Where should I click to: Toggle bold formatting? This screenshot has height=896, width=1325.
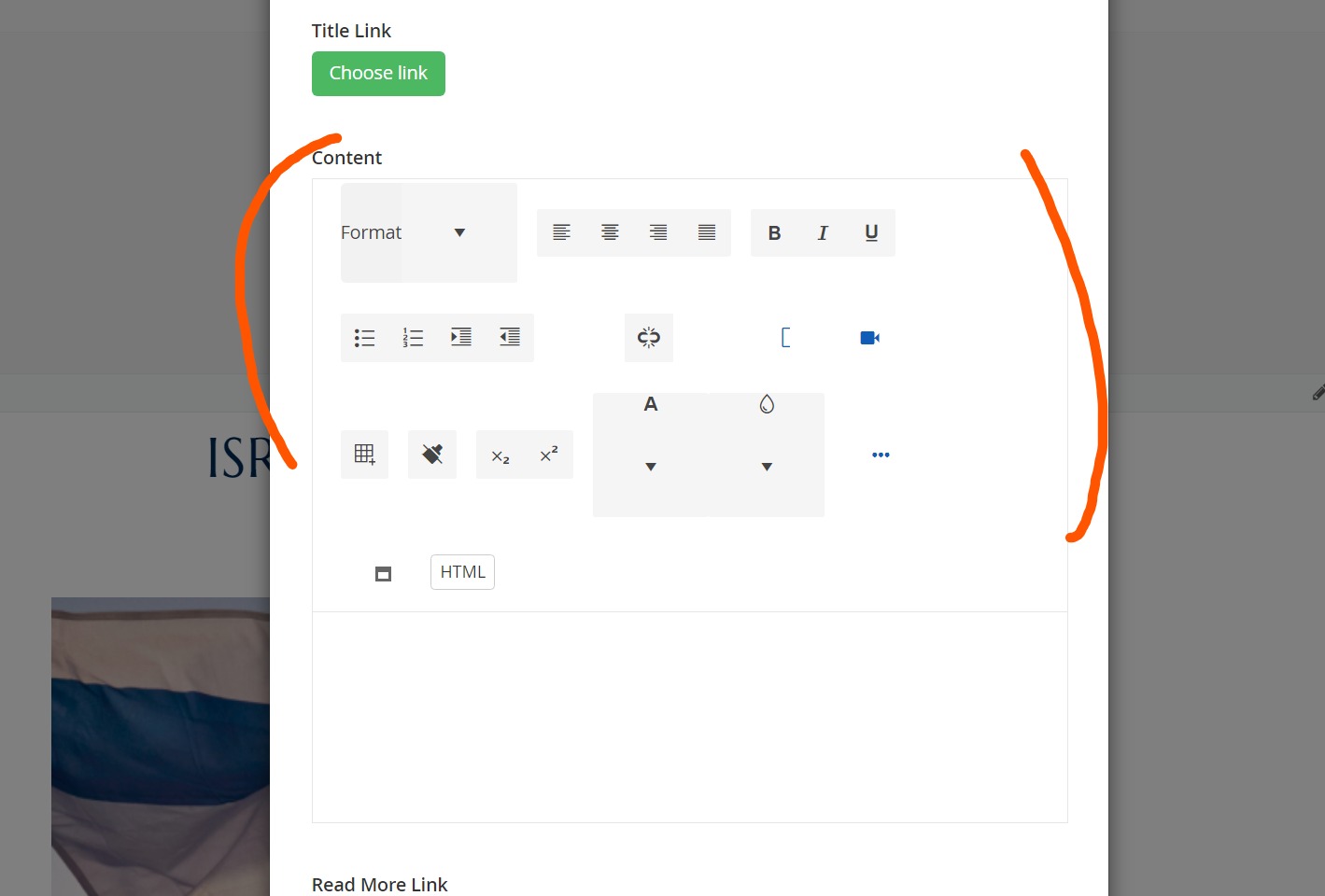coord(774,232)
